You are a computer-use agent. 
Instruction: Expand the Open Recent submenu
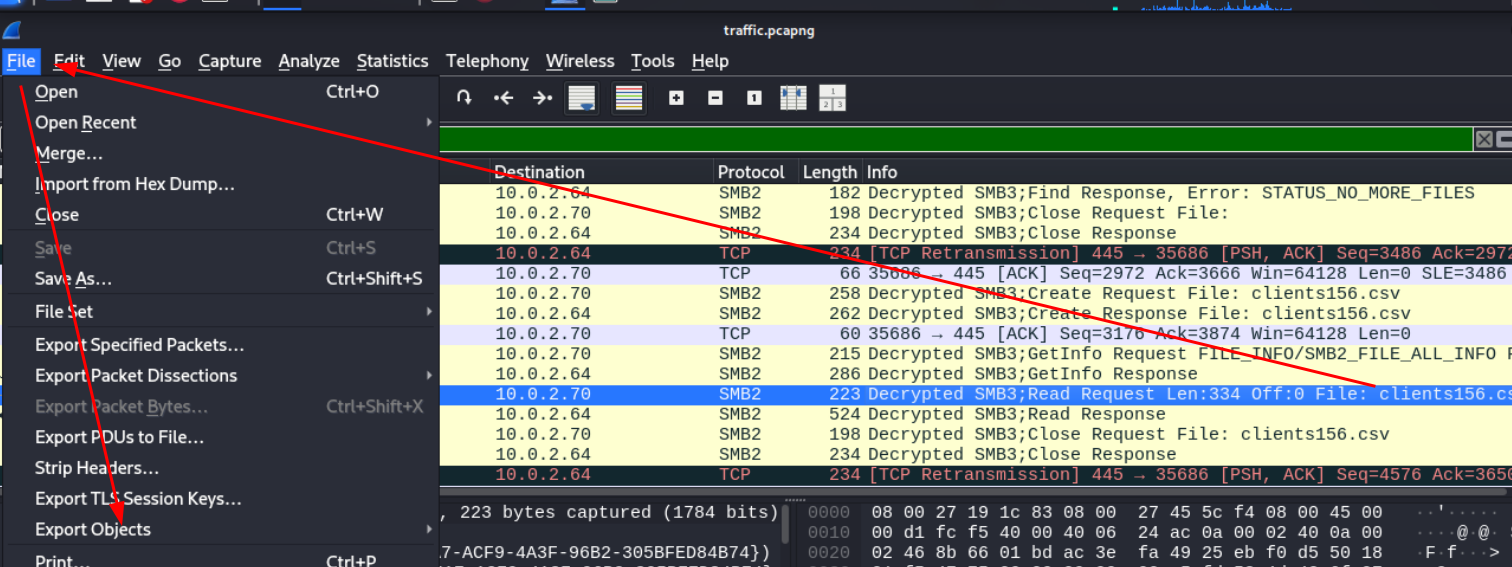point(221,122)
